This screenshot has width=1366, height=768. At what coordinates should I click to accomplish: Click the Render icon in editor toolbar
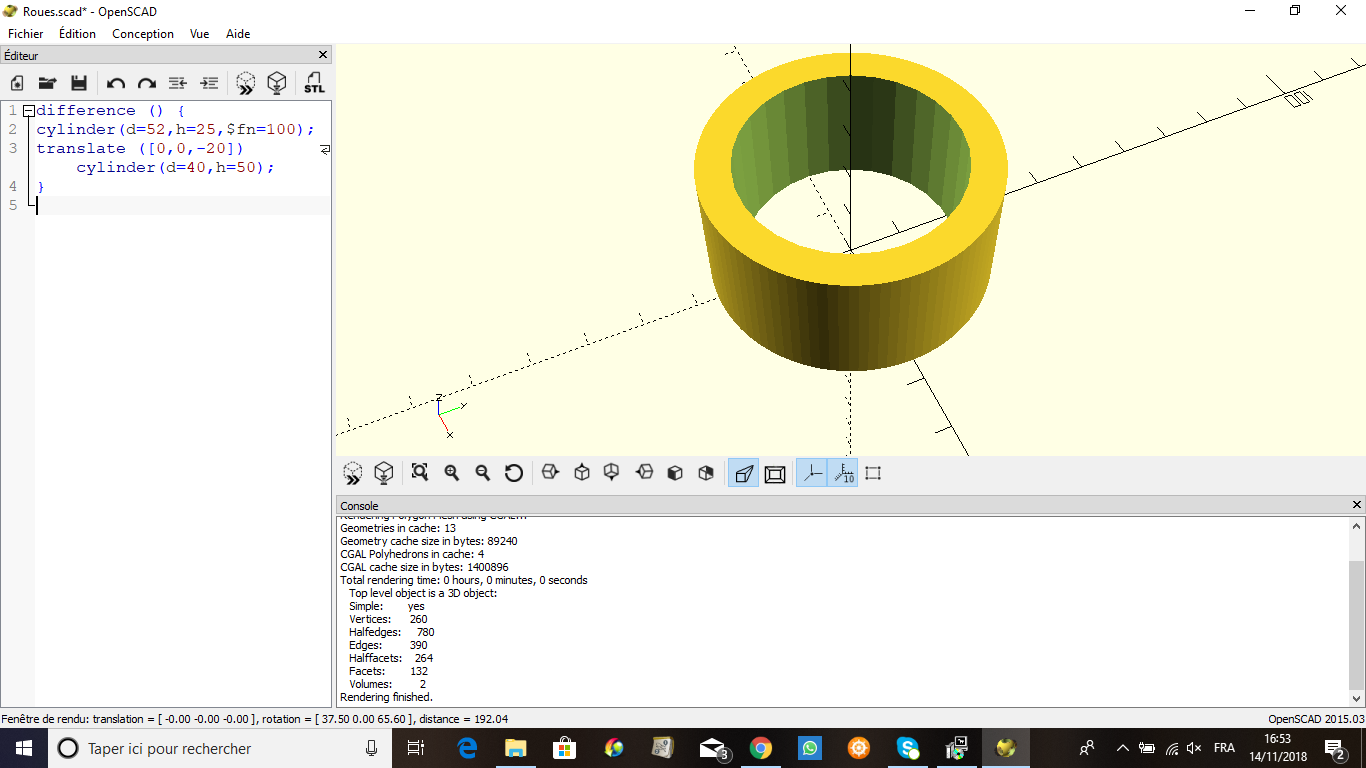click(x=277, y=83)
